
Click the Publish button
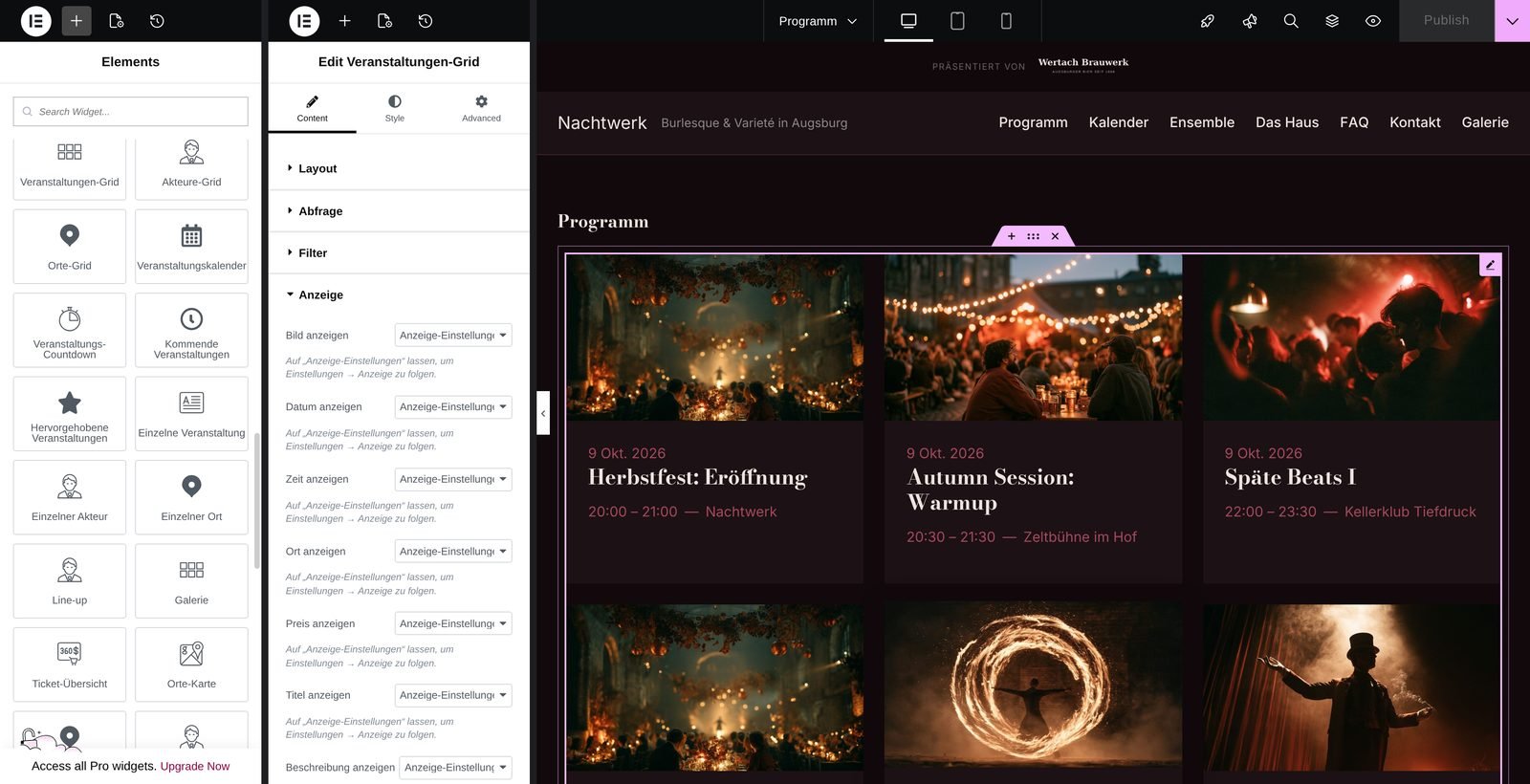tap(1446, 20)
